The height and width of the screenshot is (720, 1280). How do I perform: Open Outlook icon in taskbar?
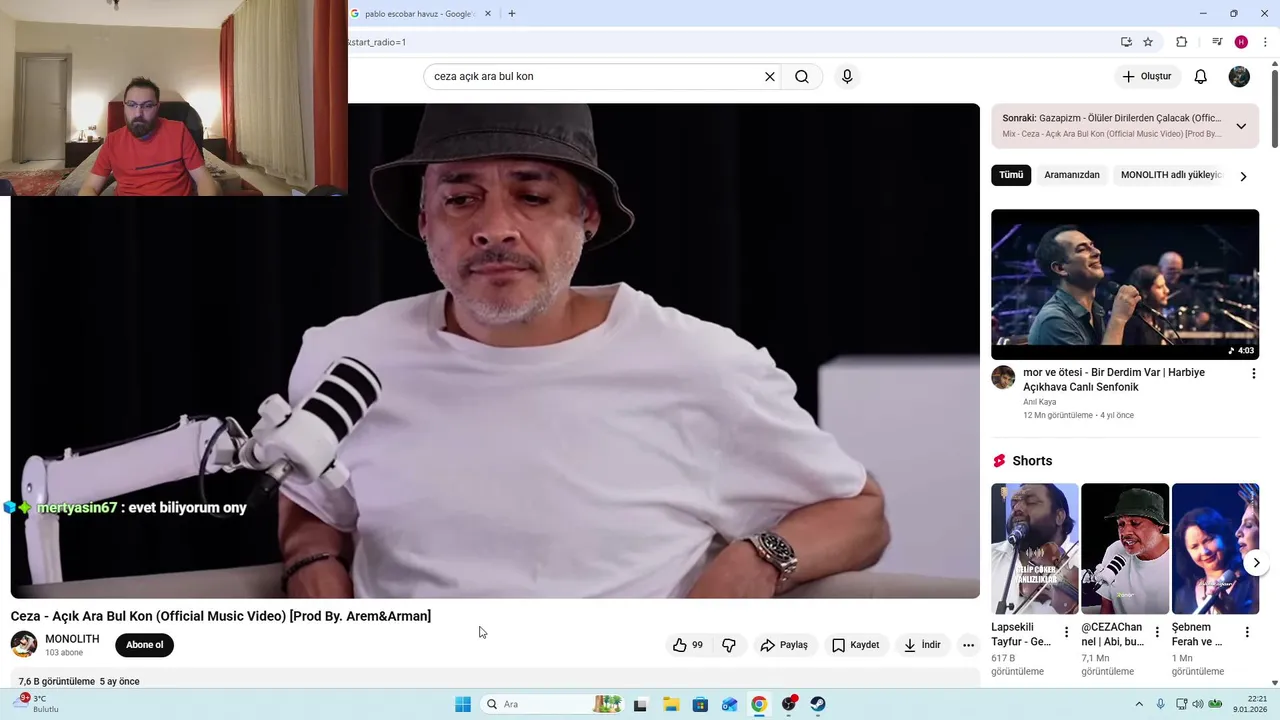[x=730, y=704]
